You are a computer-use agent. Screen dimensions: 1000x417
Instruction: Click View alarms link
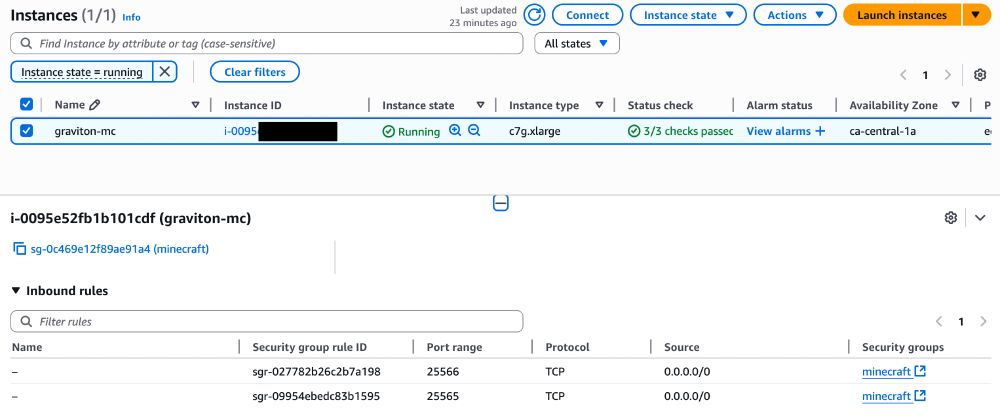(779, 131)
